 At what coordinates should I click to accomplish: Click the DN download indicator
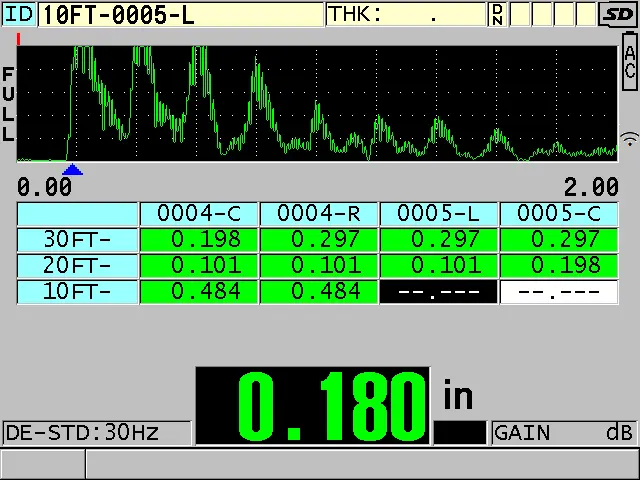[x=497, y=15]
